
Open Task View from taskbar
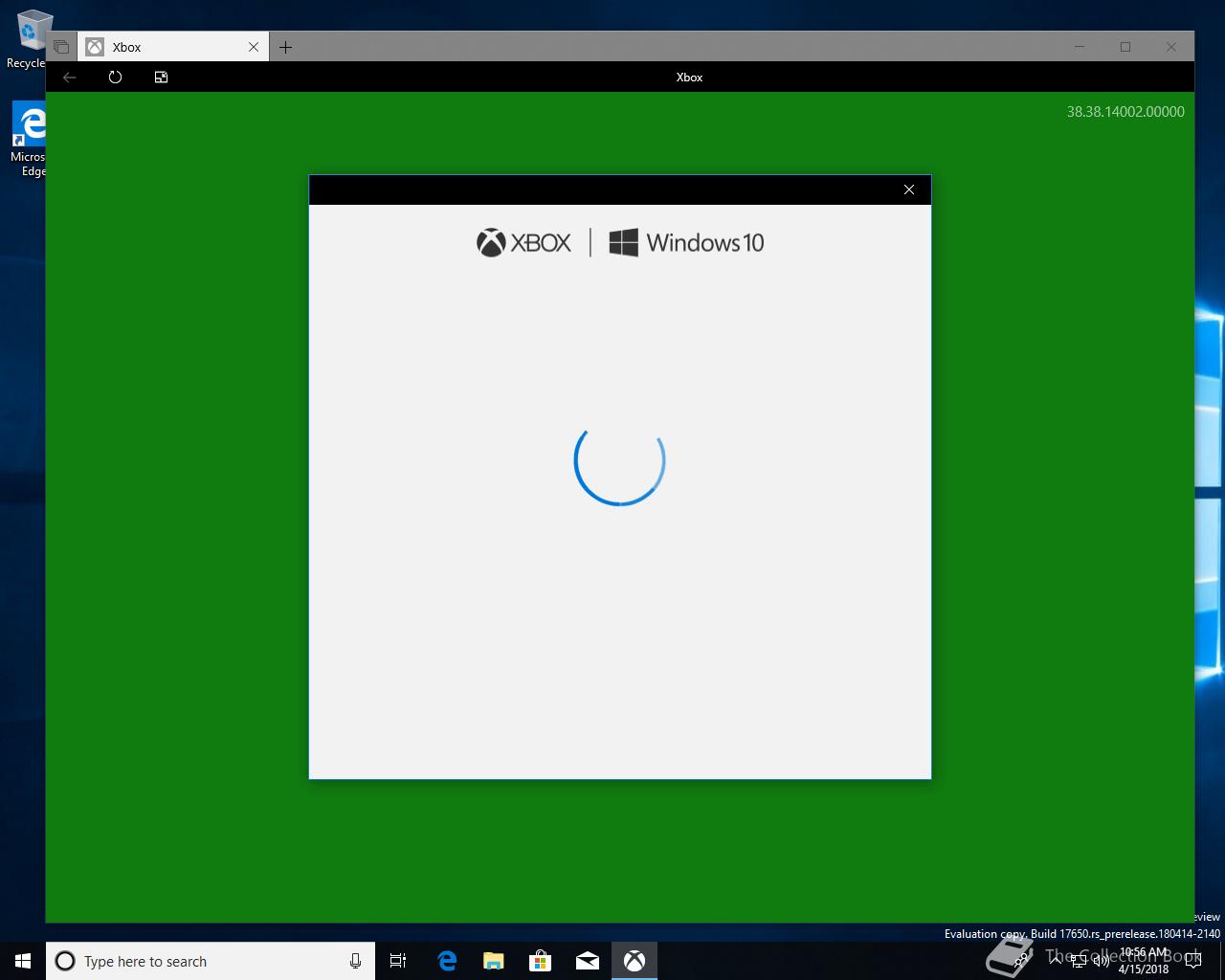tap(398, 961)
